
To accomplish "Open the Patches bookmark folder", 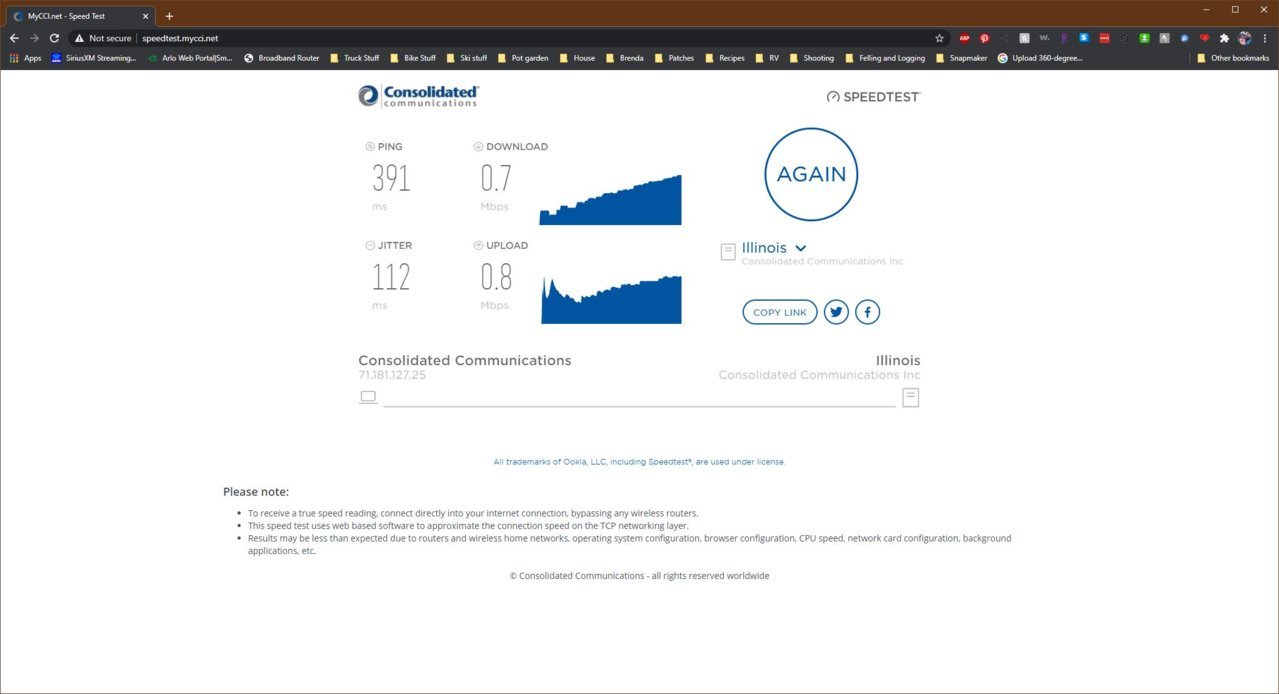I will click(675, 58).
